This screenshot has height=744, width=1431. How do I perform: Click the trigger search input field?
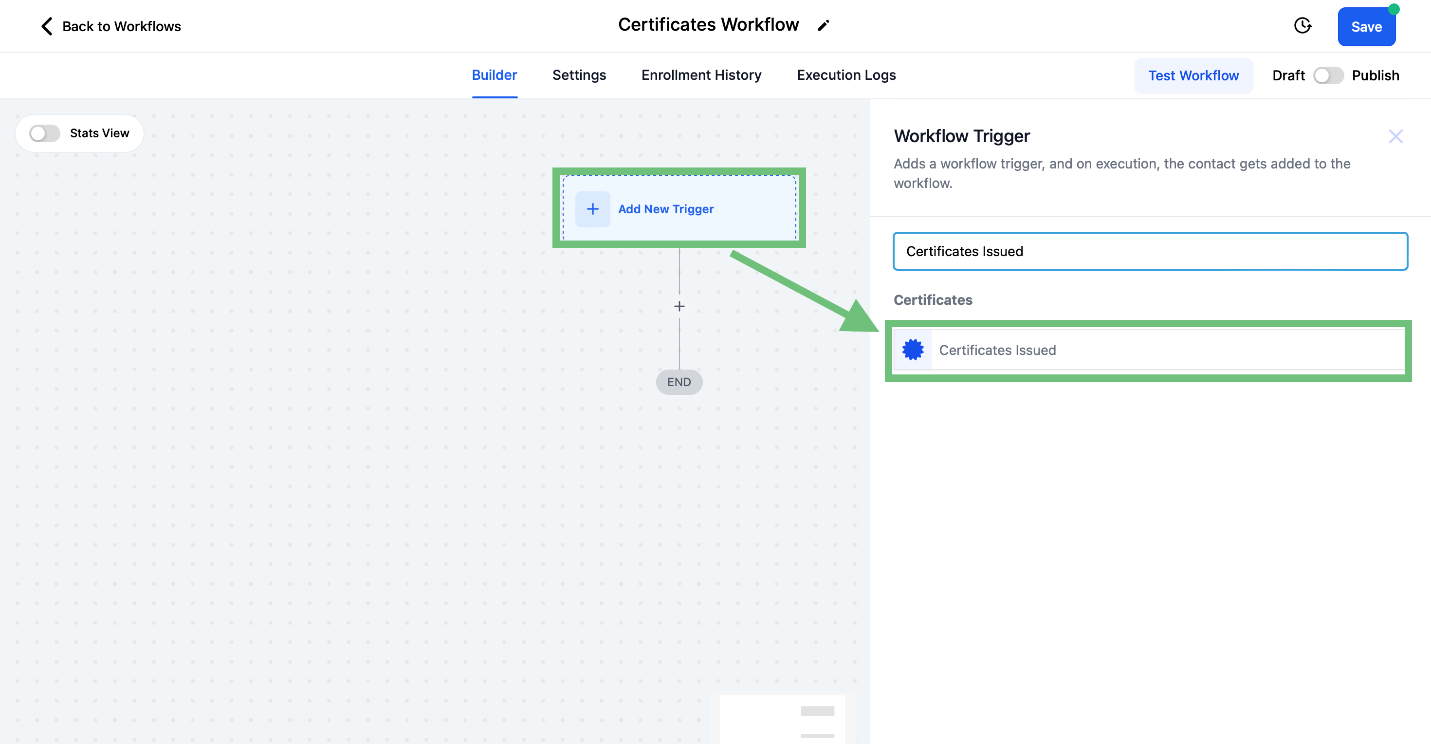click(x=1150, y=251)
